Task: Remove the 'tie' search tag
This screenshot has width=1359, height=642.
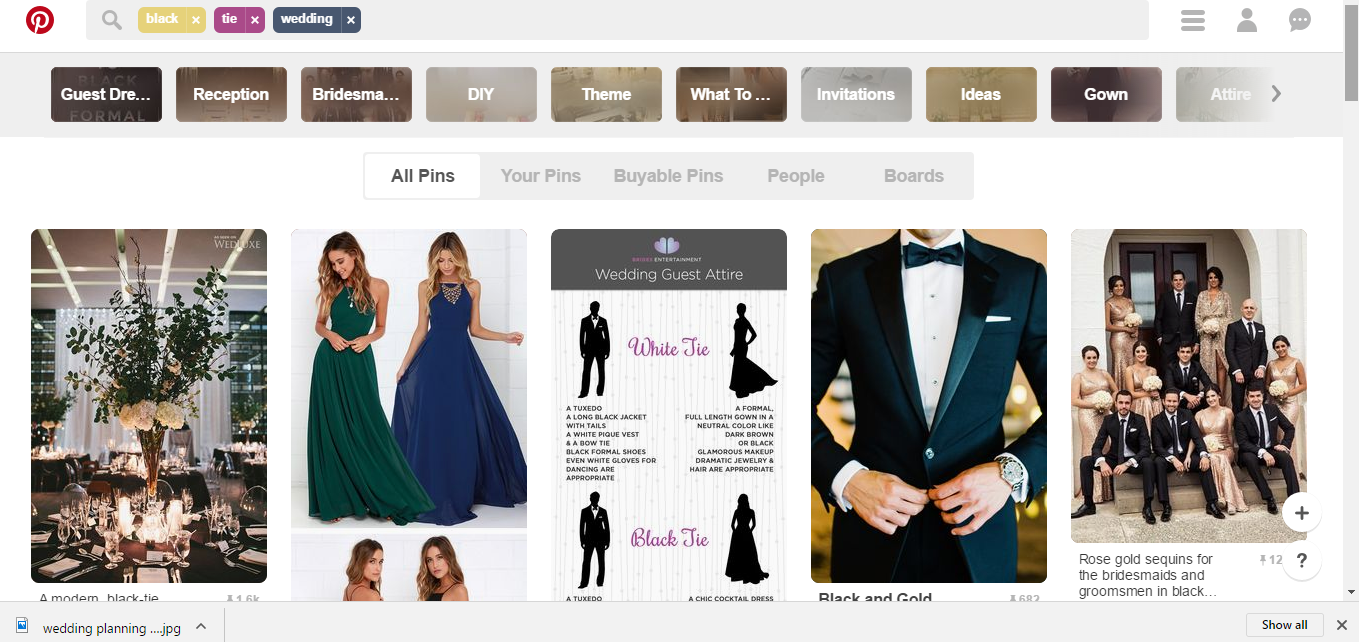Action: coord(255,20)
